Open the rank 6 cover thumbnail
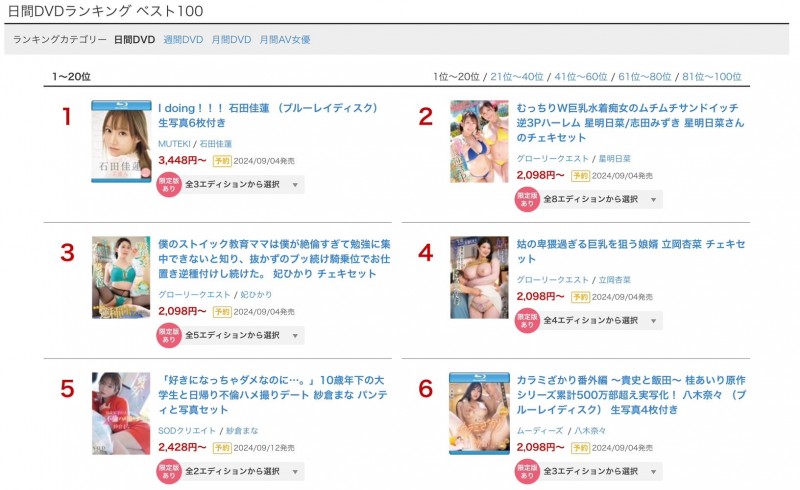800x490 pixels. (479, 412)
